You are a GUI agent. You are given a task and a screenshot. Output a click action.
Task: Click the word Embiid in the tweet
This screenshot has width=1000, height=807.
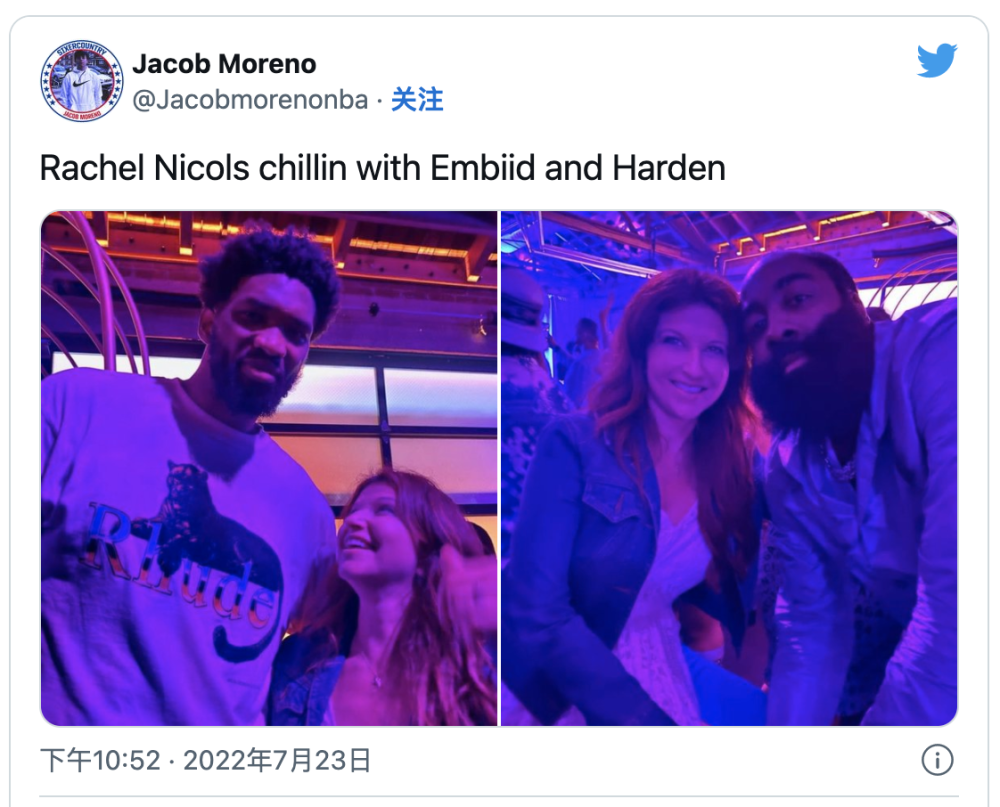tap(483, 168)
